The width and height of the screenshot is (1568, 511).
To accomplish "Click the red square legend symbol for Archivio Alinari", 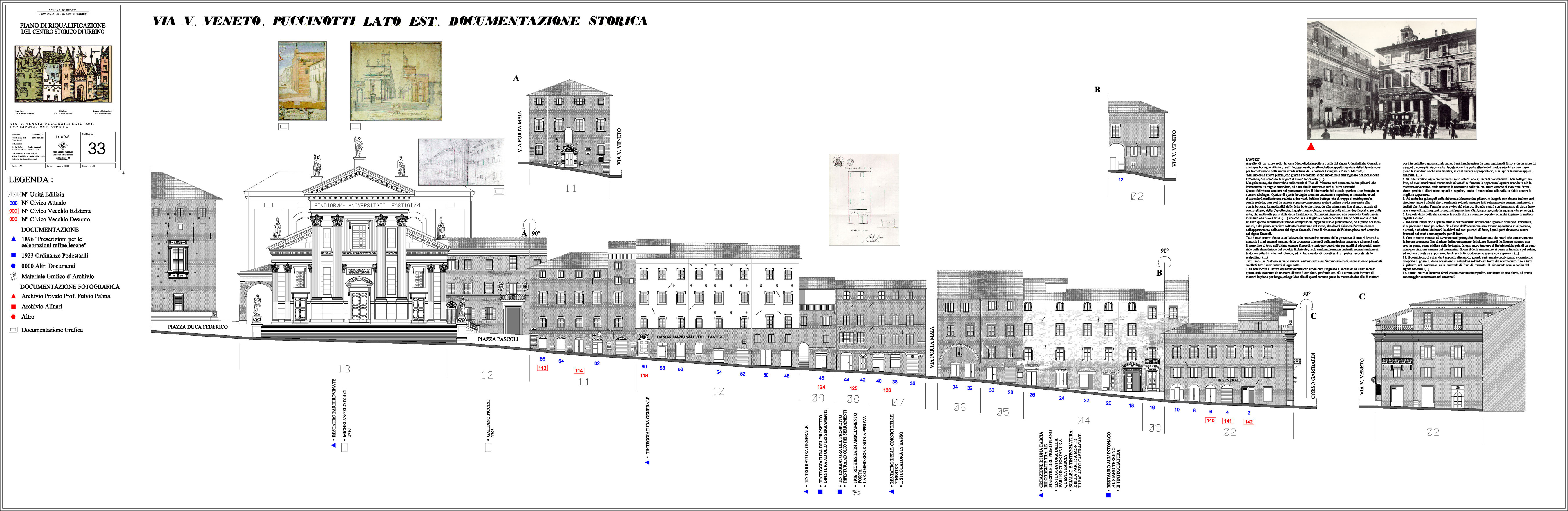I will (13, 307).
